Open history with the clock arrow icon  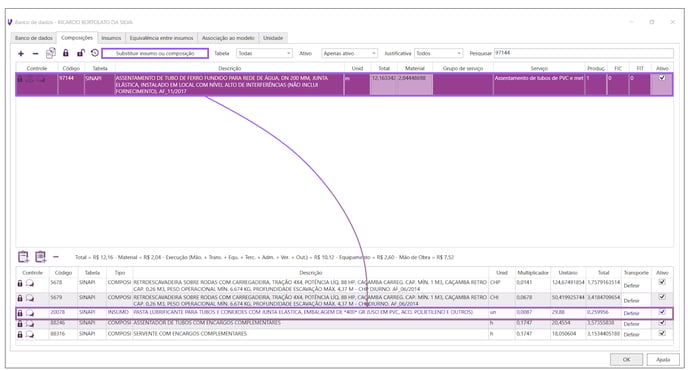point(95,53)
